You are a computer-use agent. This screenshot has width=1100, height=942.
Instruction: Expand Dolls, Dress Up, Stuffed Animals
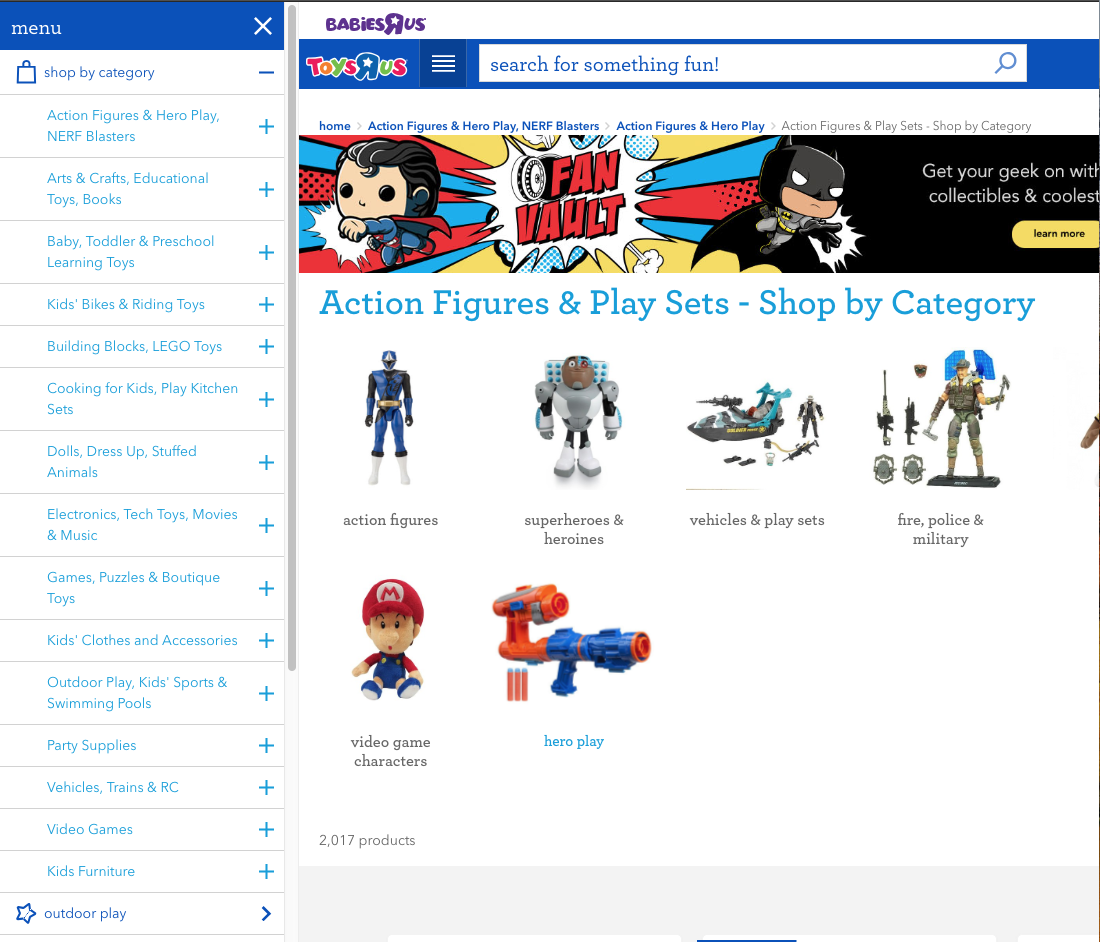(x=266, y=462)
